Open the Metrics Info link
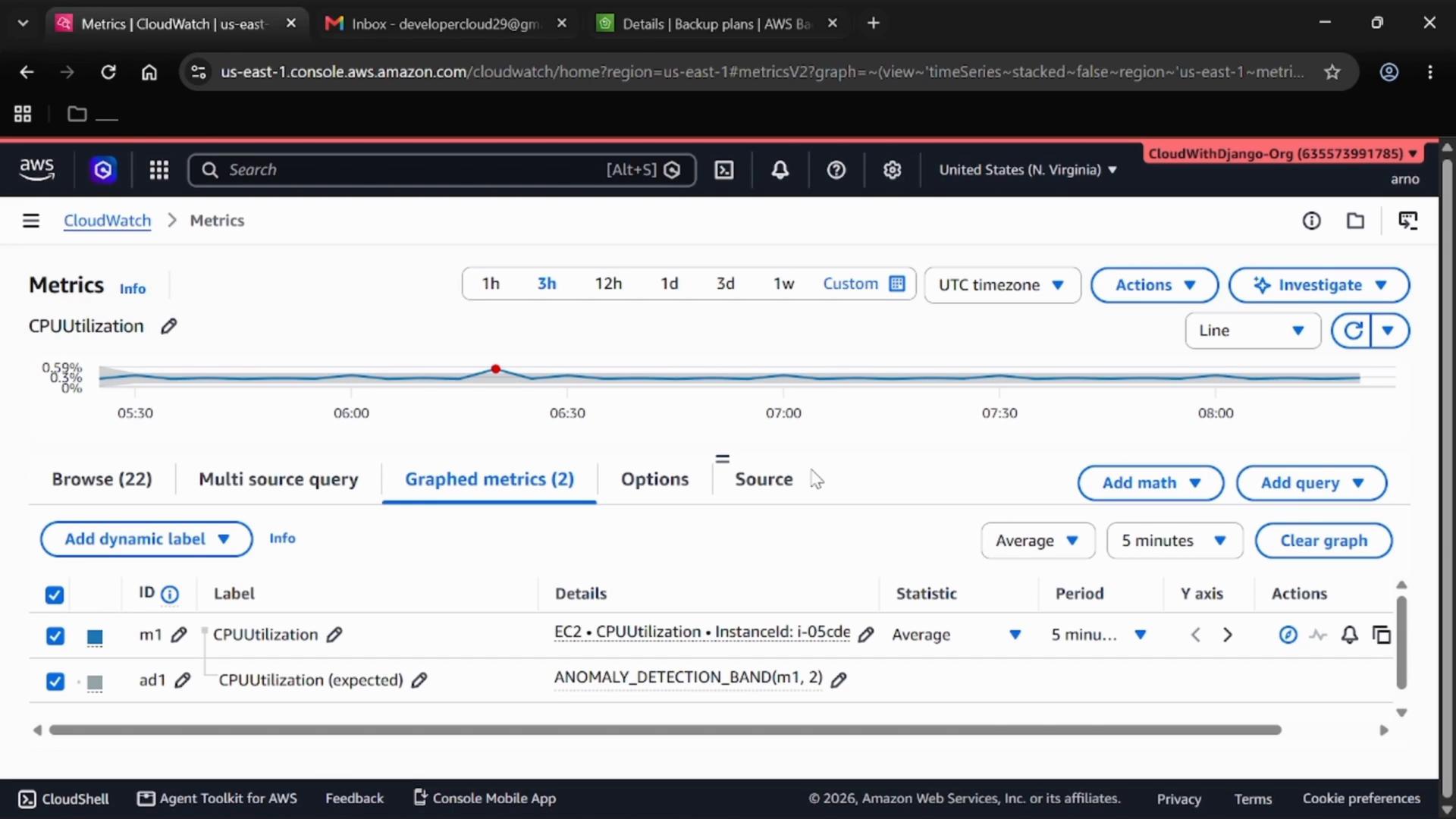 [132, 289]
